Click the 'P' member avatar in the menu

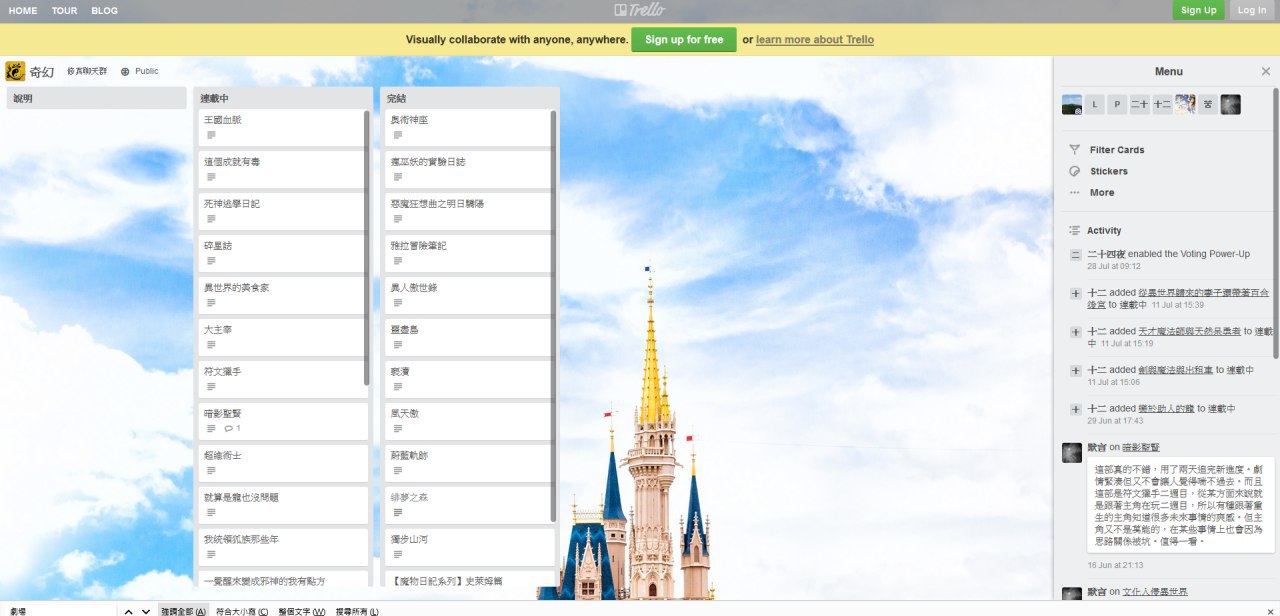coord(1118,105)
